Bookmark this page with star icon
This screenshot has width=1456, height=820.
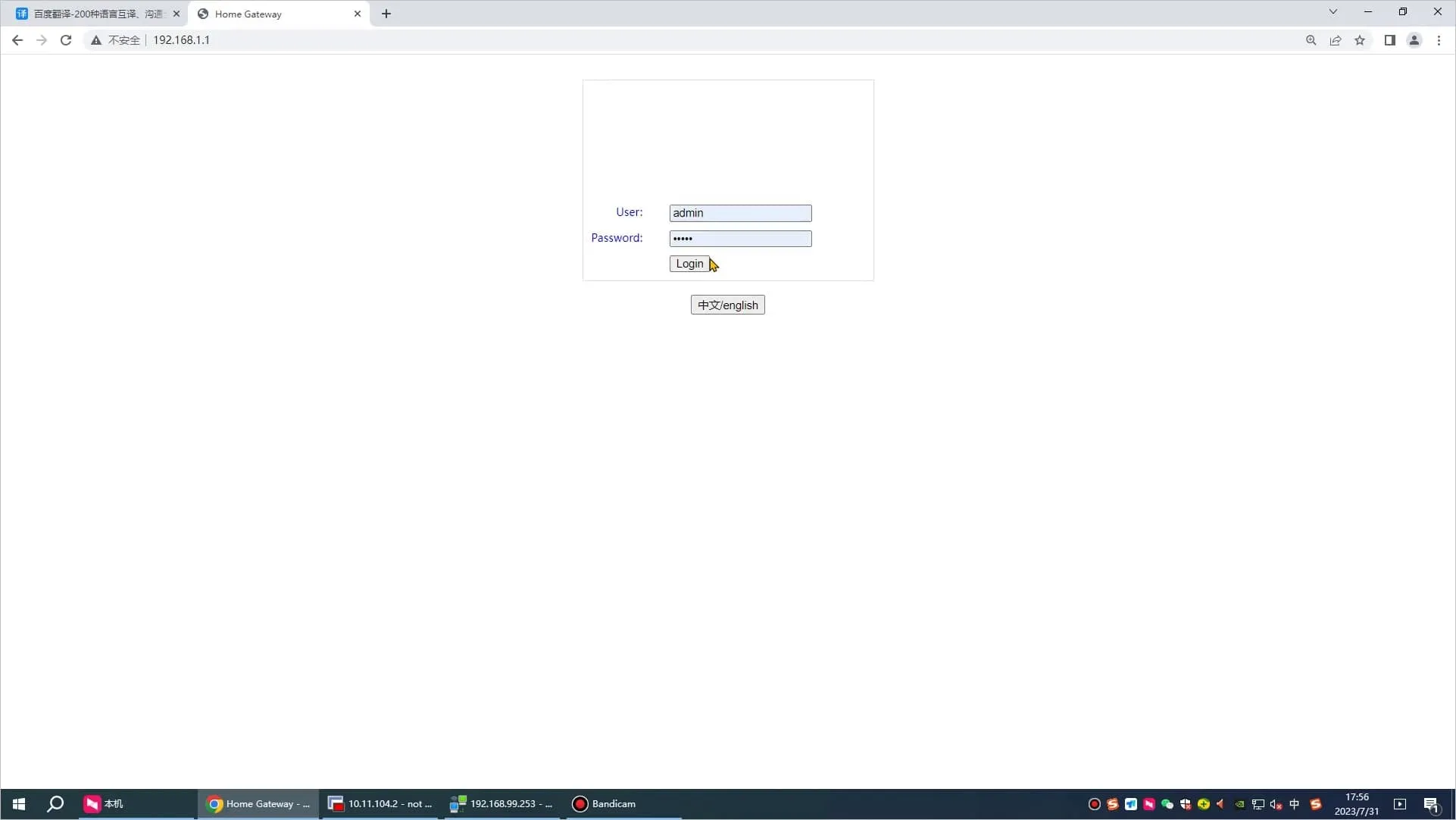tap(1359, 40)
